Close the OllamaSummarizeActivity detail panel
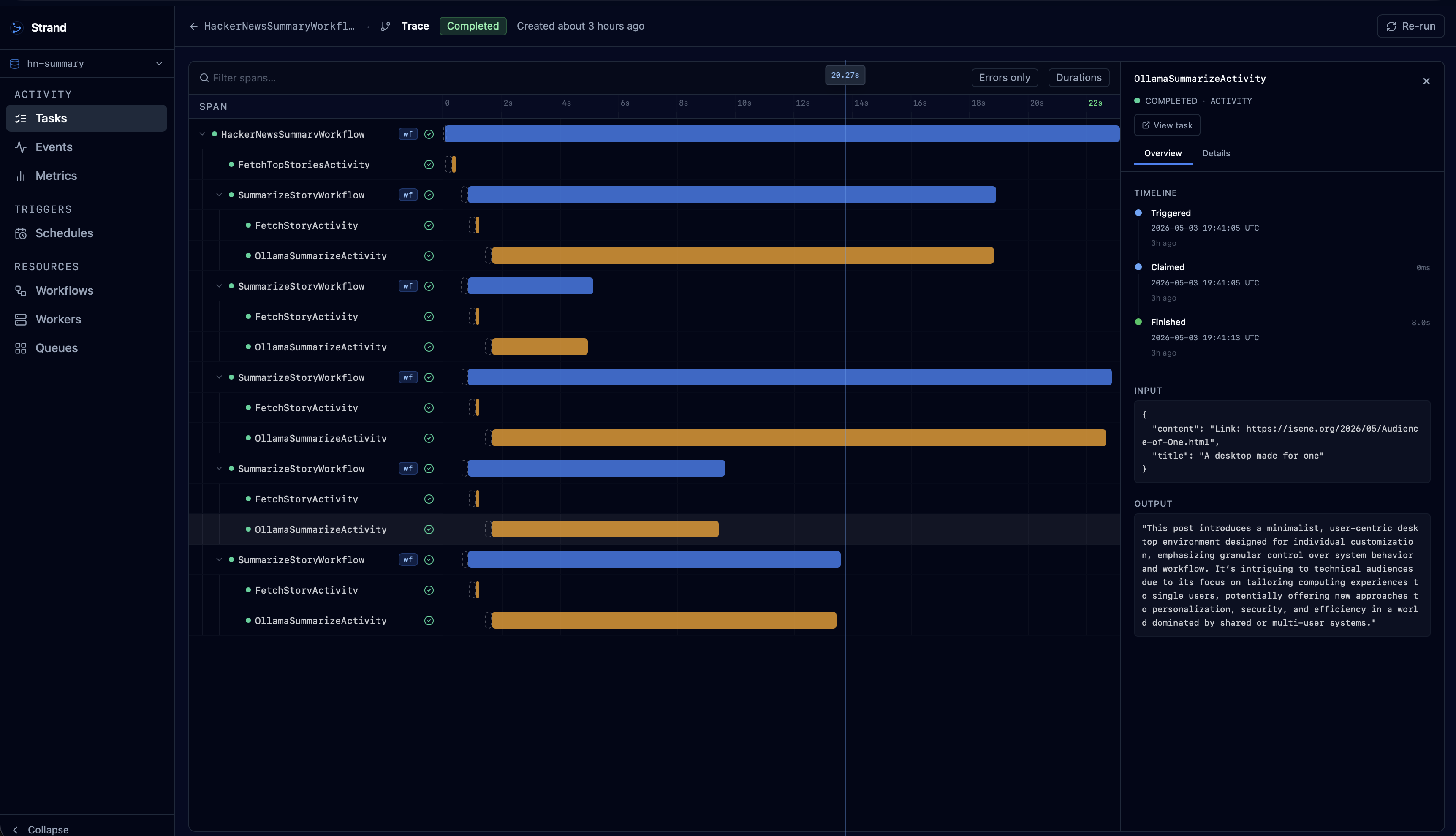The width and height of the screenshot is (1456, 836). click(x=1426, y=81)
